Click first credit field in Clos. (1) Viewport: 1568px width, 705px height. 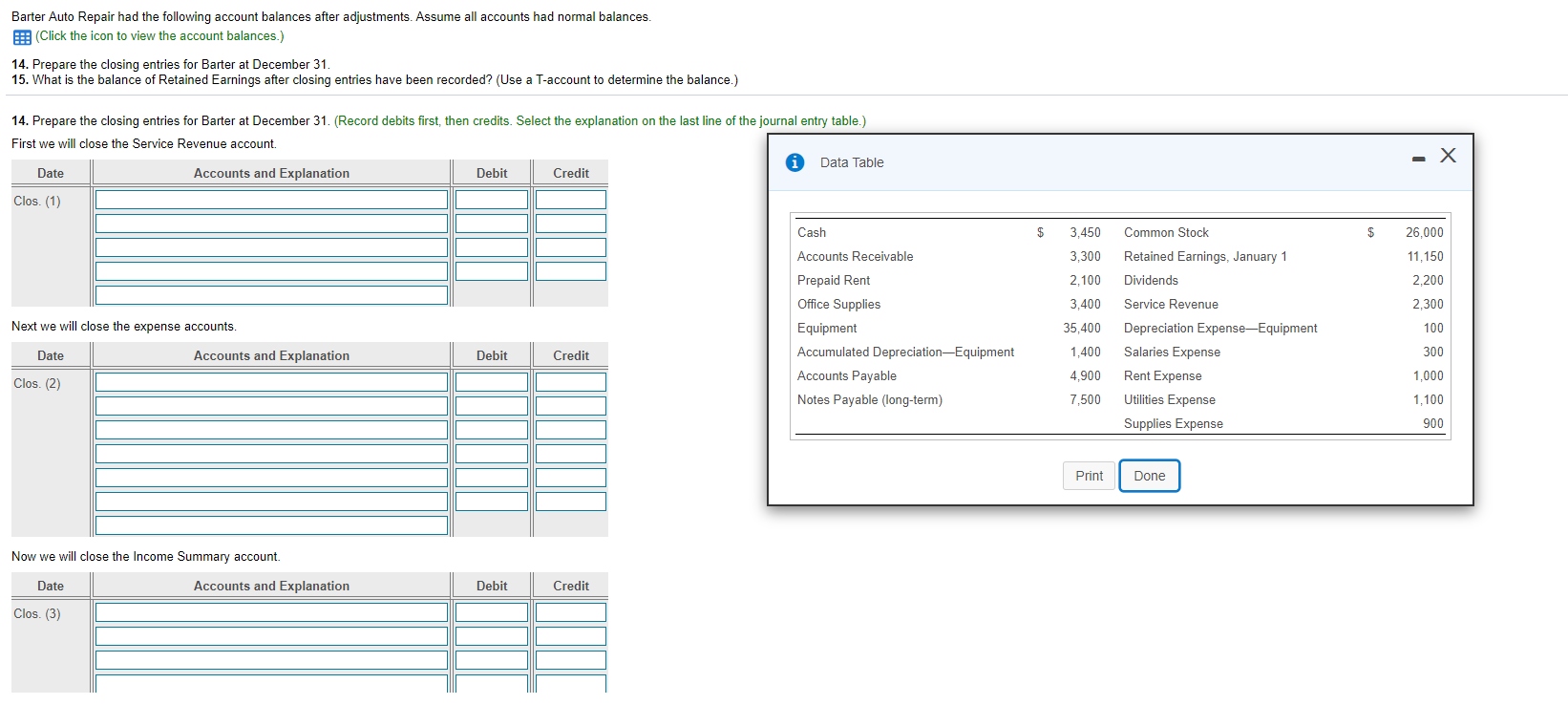(x=571, y=200)
